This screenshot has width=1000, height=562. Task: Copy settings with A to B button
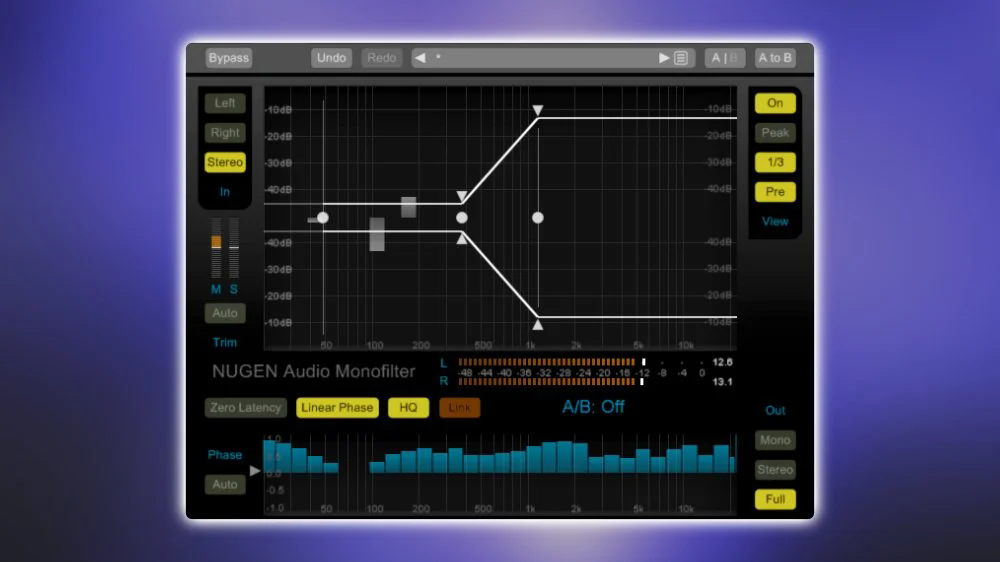point(775,58)
